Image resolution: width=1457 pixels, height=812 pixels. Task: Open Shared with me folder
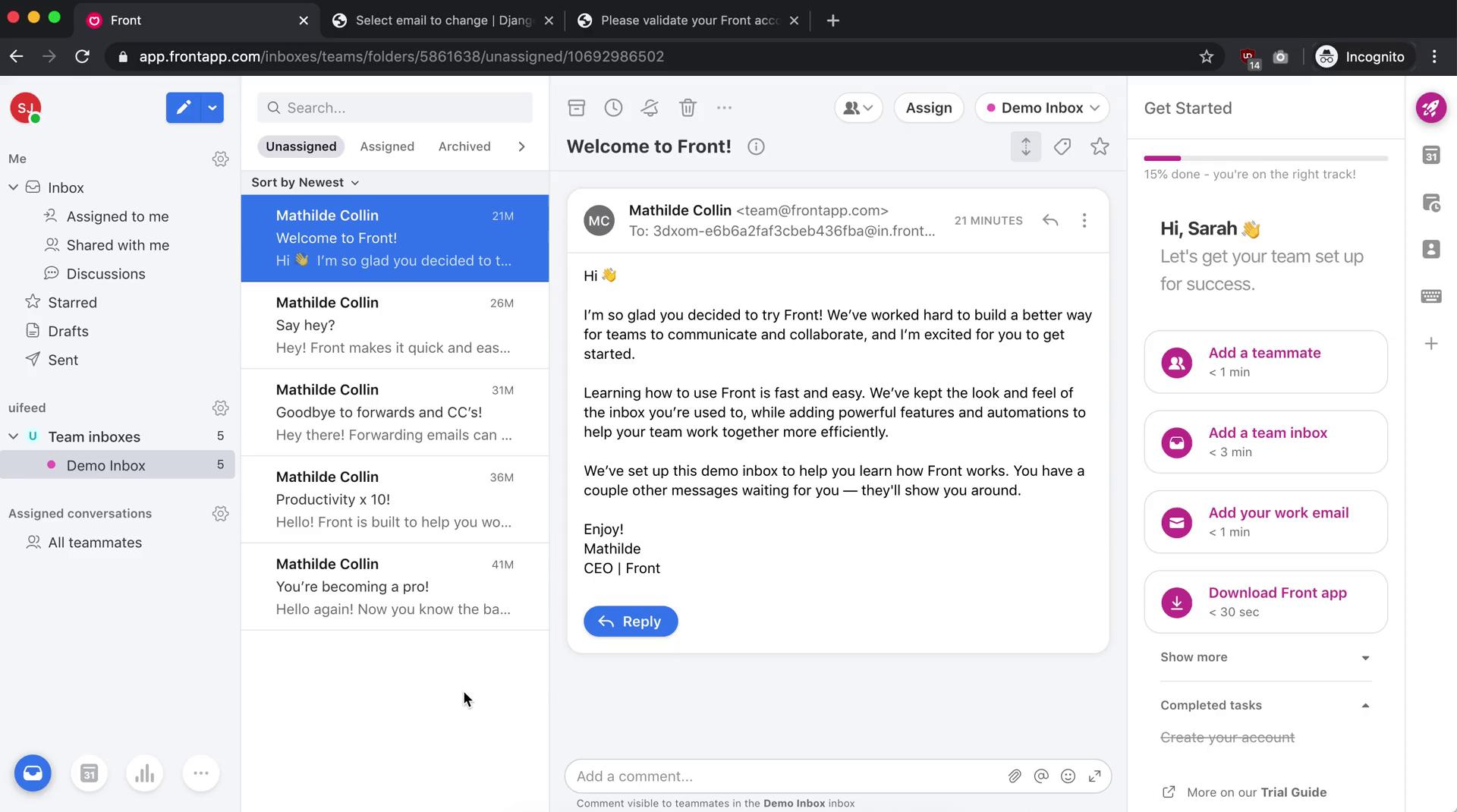click(x=118, y=245)
